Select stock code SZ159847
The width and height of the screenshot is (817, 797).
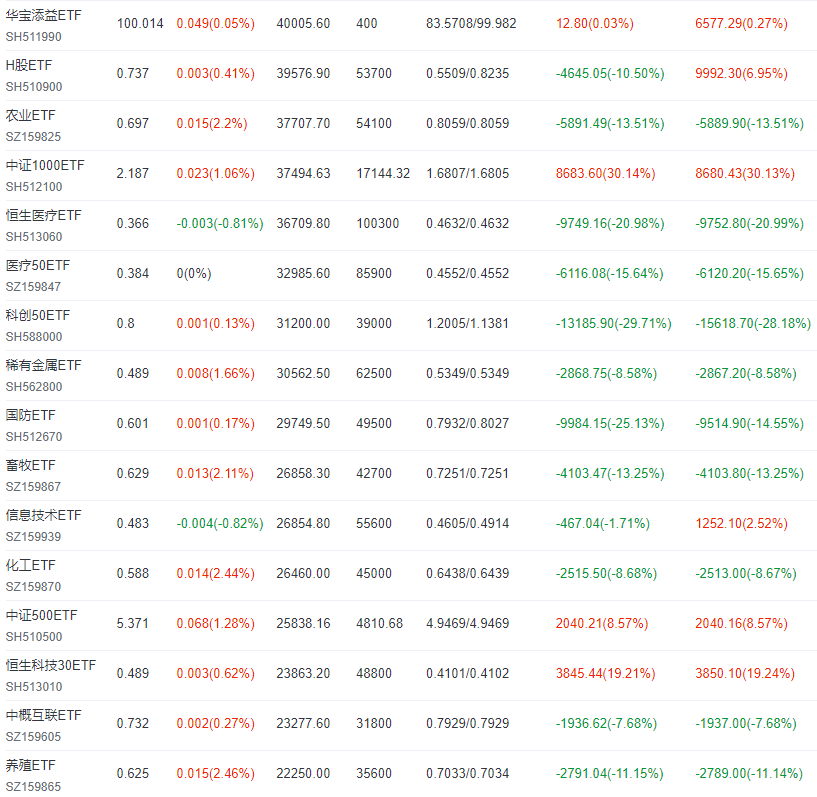click(33, 287)
